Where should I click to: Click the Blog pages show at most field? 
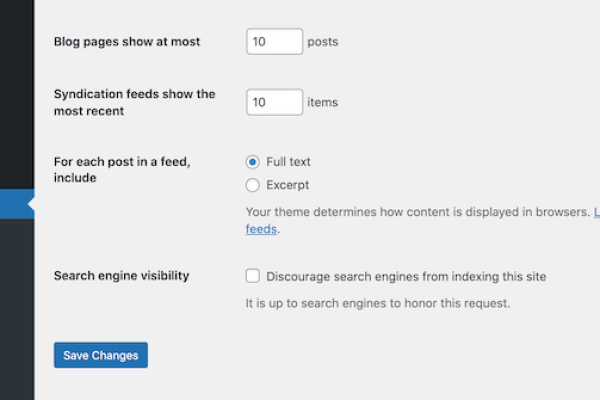pos(274,41)
